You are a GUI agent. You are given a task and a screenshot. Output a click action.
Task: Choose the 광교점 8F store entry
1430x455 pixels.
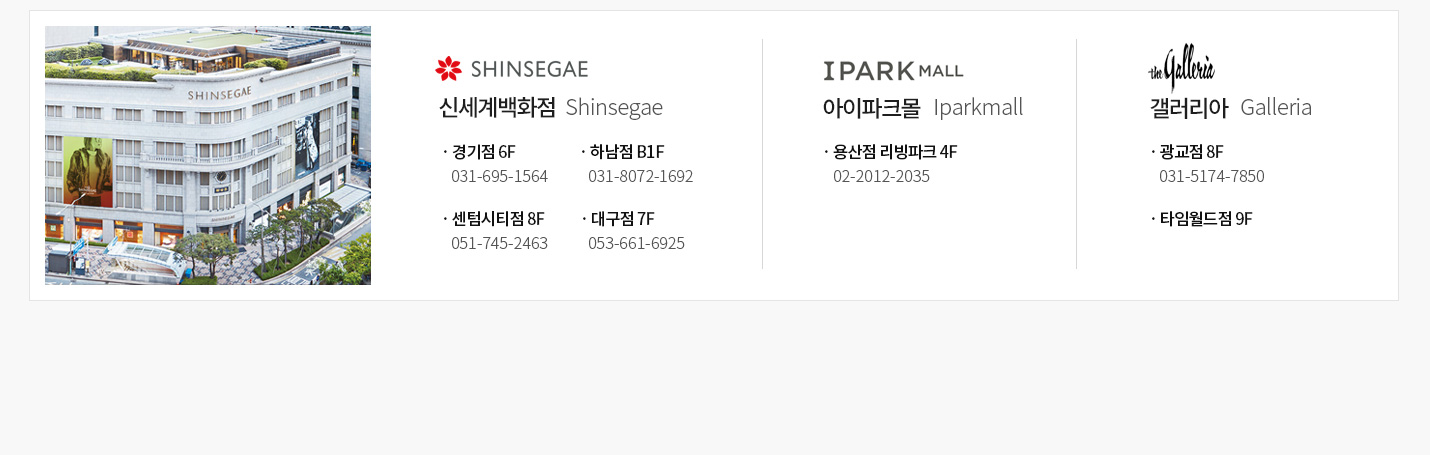(1187, 152)
